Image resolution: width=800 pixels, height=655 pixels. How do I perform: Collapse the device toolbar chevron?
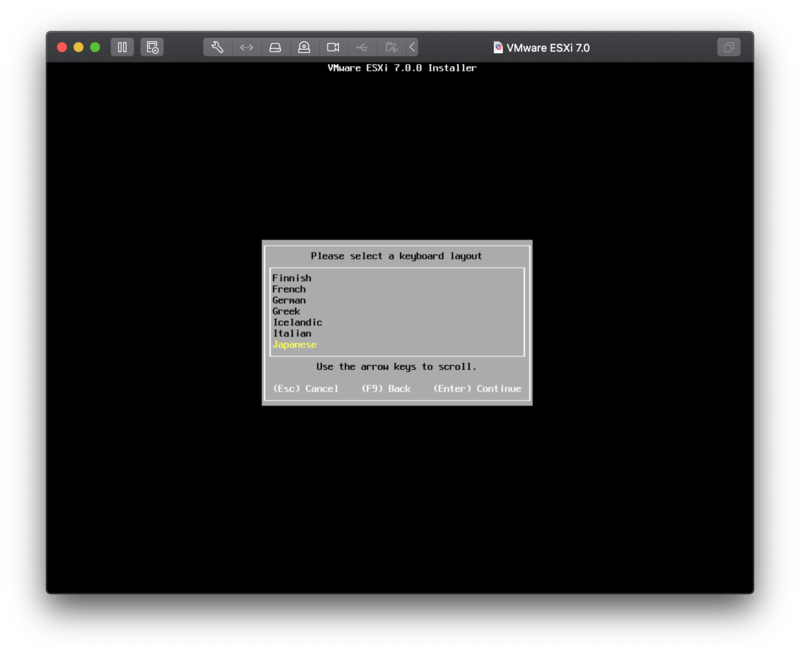(x=412, y=47)
